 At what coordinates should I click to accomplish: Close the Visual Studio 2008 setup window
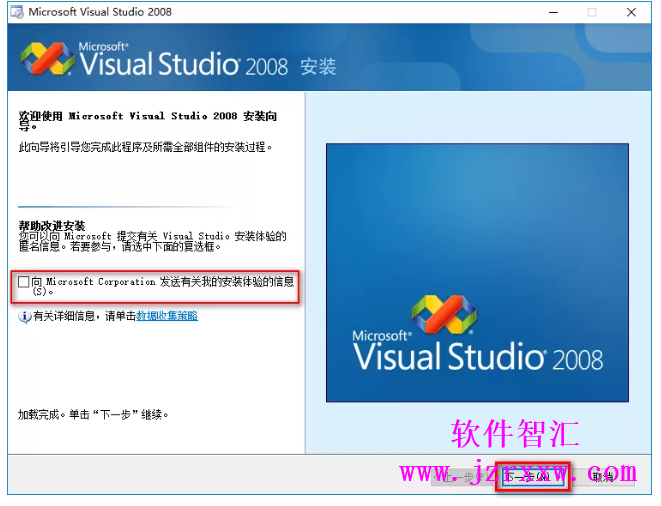631,12
